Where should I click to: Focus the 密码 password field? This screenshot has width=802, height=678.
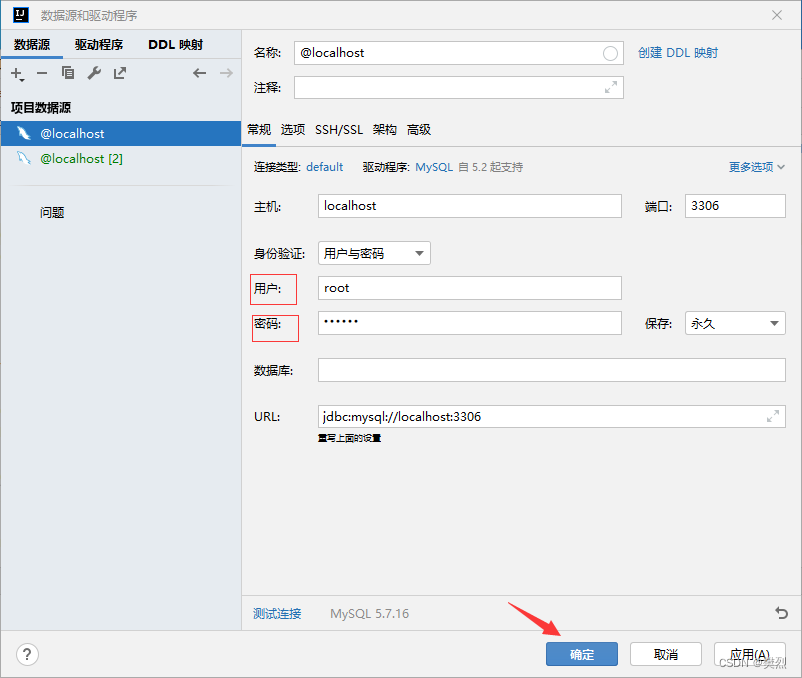point(470,323)
